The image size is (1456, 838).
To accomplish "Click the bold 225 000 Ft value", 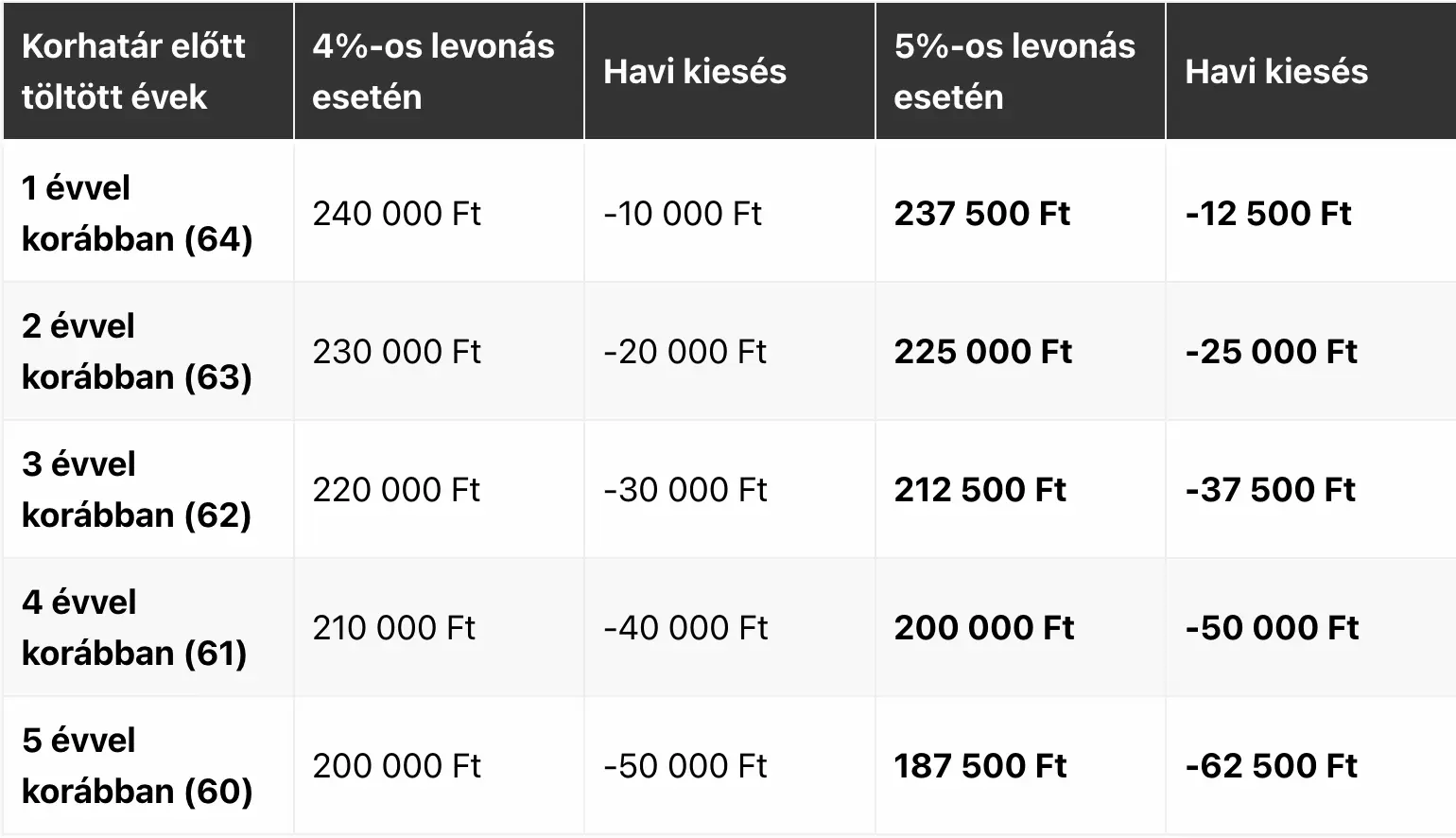I will click(983, 352).
